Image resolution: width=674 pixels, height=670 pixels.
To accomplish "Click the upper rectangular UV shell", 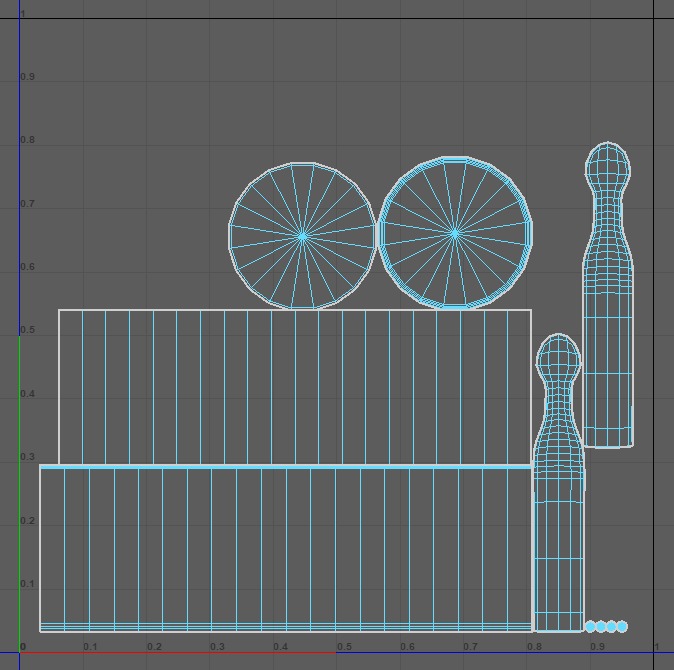I will pos(295,387).
